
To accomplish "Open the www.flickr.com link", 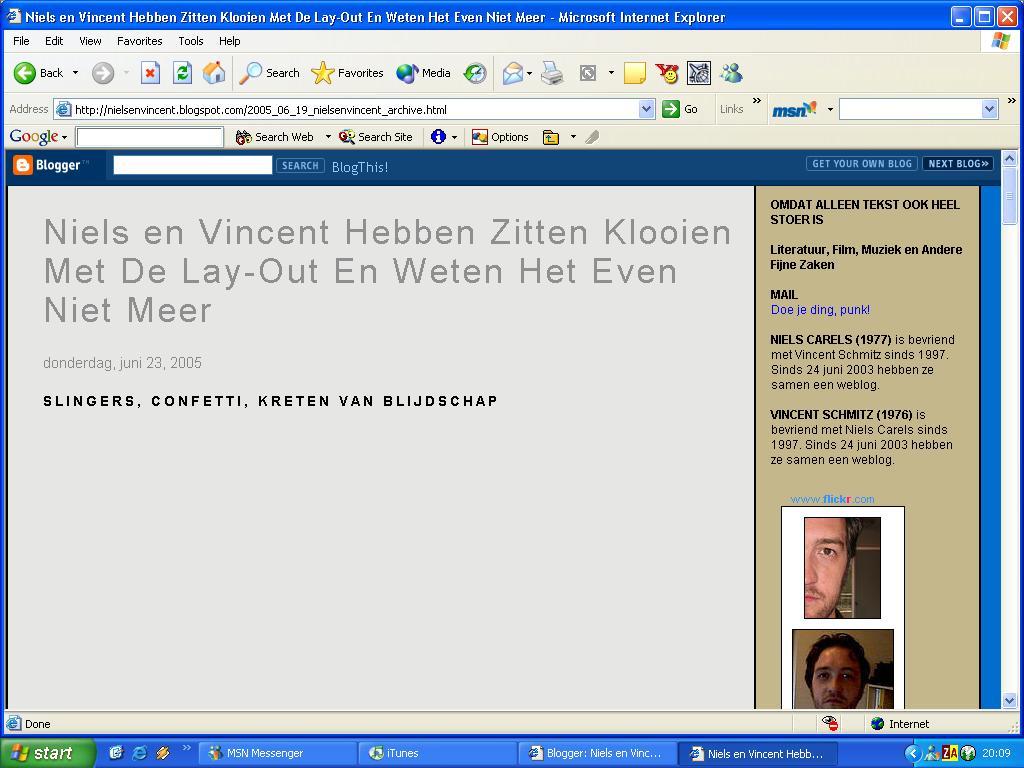I will coord(832,500).
